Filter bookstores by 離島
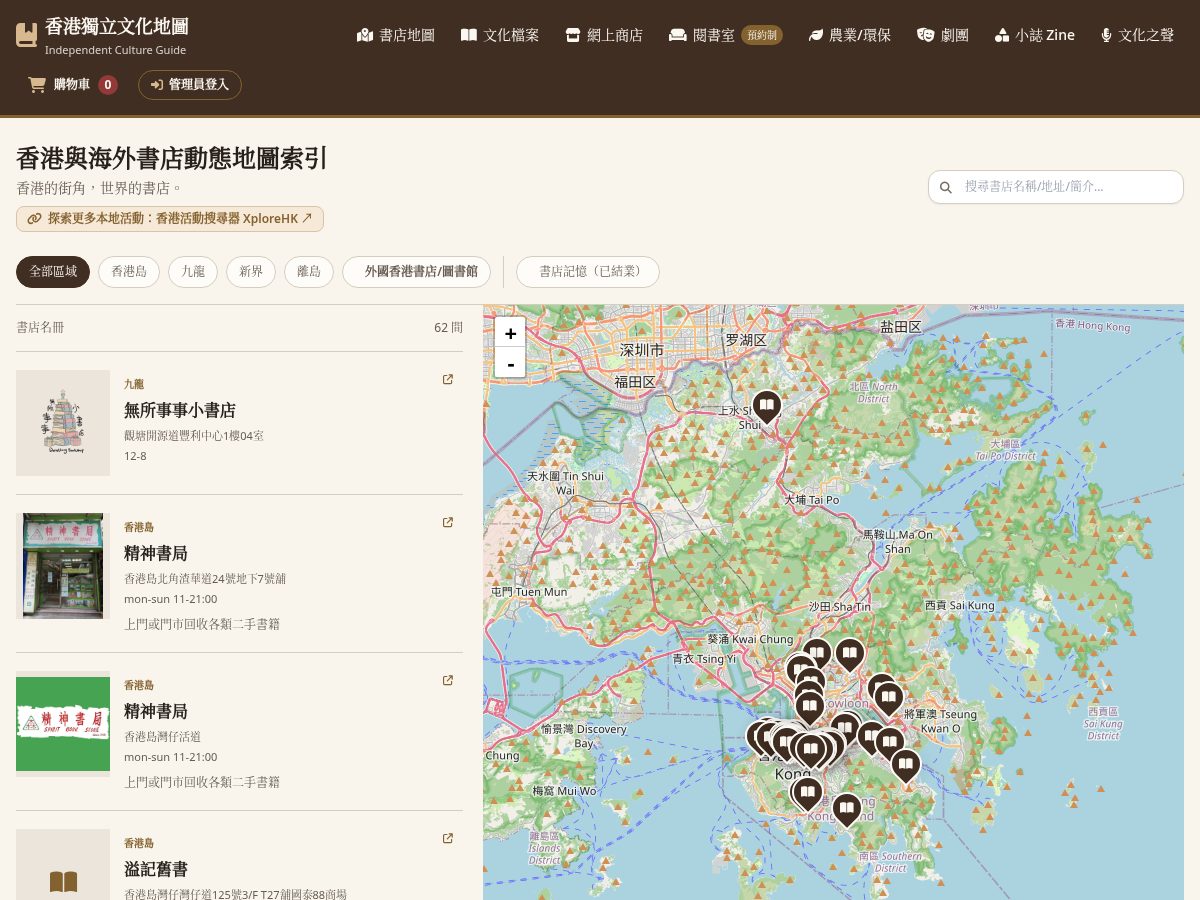The image size is (1200, 900). pyautogui.click(x=309, y=271)
